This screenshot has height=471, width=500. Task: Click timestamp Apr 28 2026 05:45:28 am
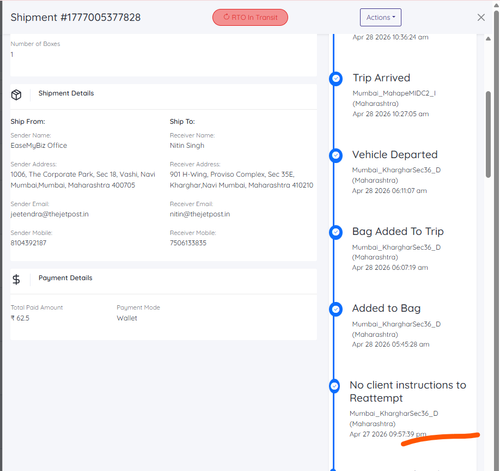tap(391, 344)
